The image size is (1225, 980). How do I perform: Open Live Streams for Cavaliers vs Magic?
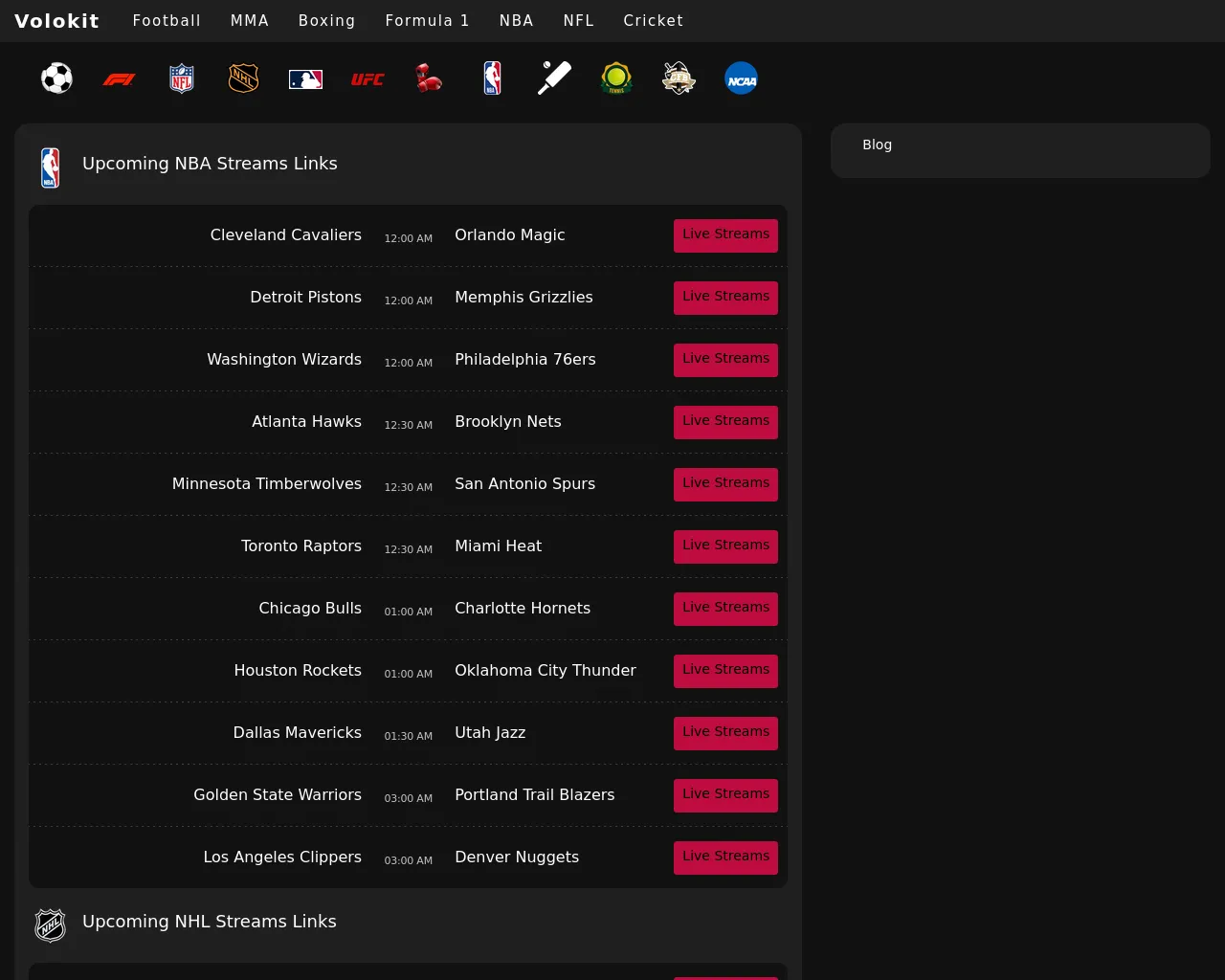point(725,235)
